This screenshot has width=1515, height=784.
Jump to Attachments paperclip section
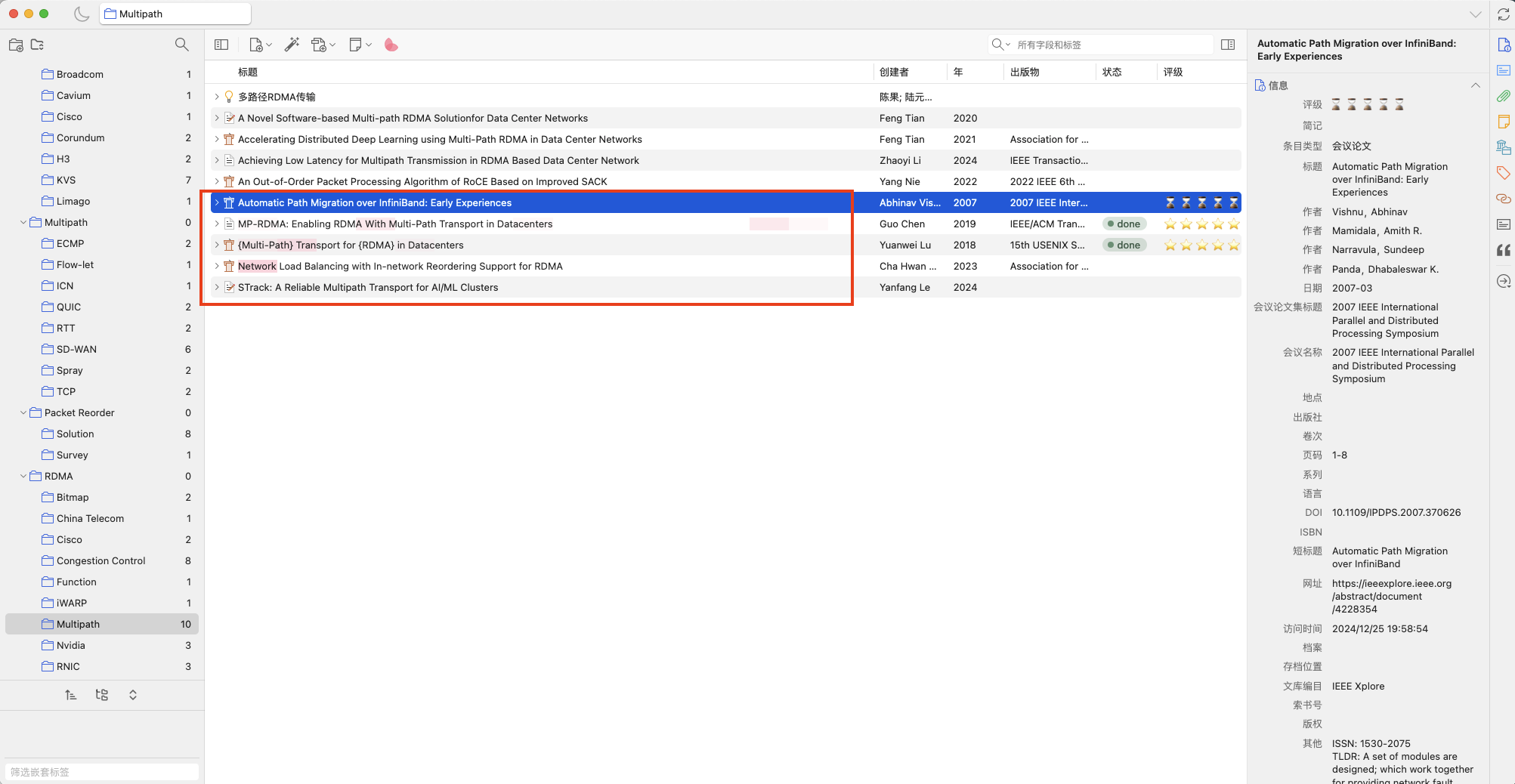1504,96
